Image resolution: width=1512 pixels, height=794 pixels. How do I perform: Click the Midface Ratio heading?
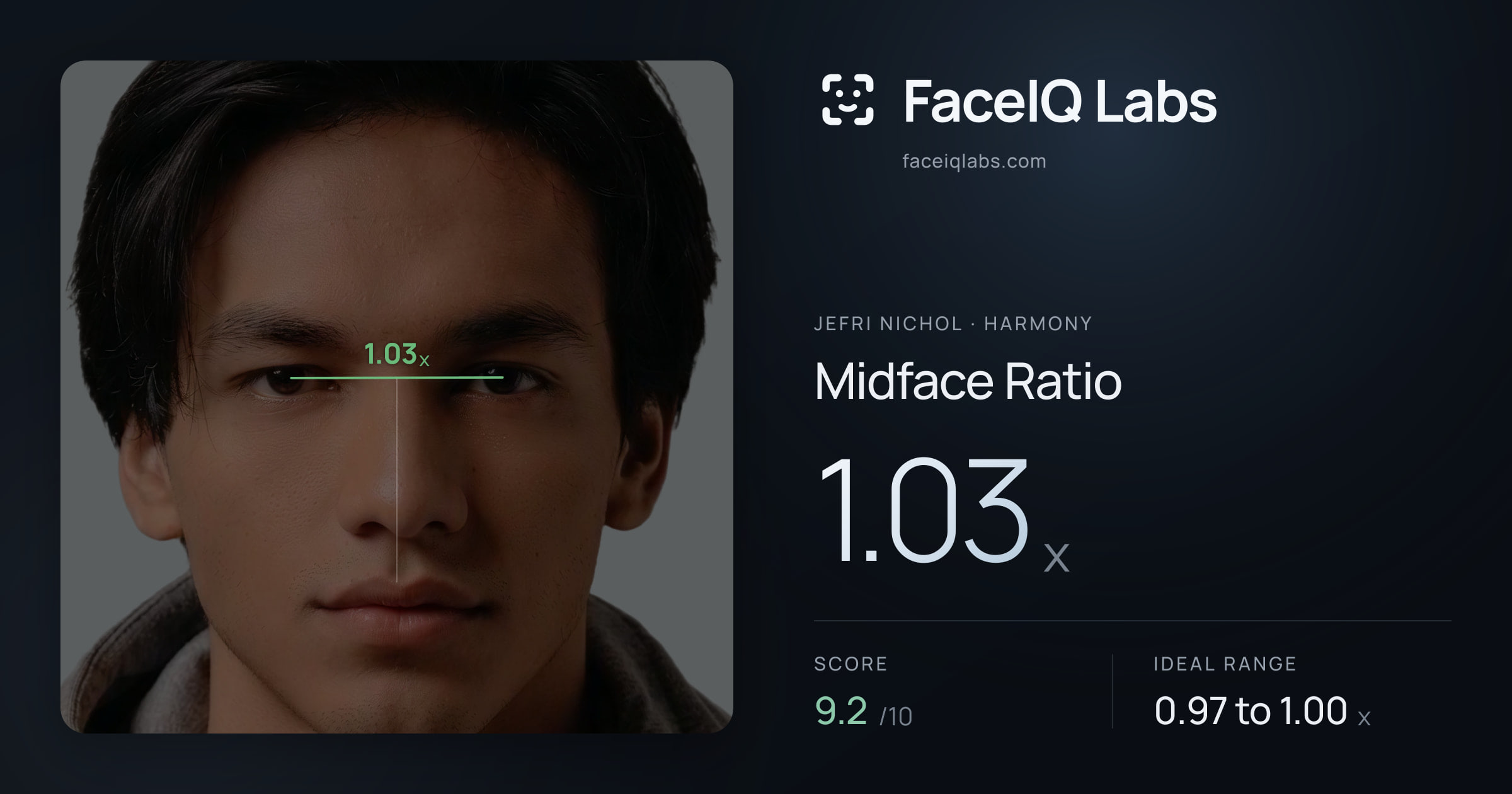click(x=968, y=381)
